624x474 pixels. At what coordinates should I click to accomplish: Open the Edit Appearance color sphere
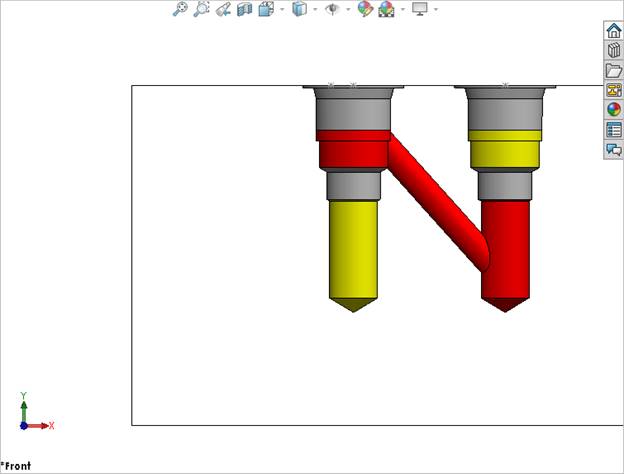[365, 9]
